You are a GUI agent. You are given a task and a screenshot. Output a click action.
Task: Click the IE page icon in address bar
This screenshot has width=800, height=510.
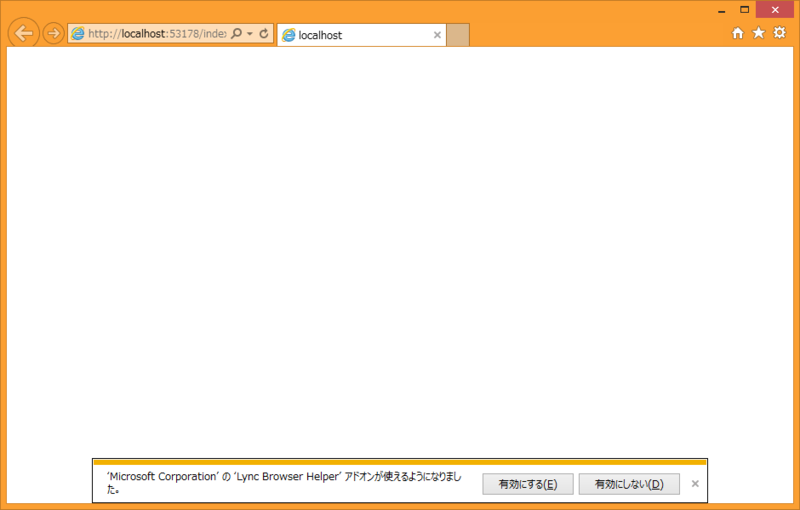78,34
